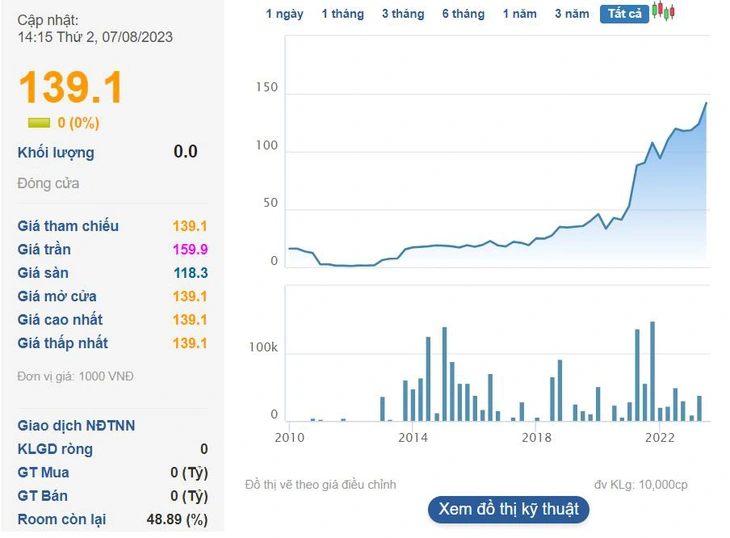
Task: Click the Giá trần value 159.9
Action: (190, 249)
